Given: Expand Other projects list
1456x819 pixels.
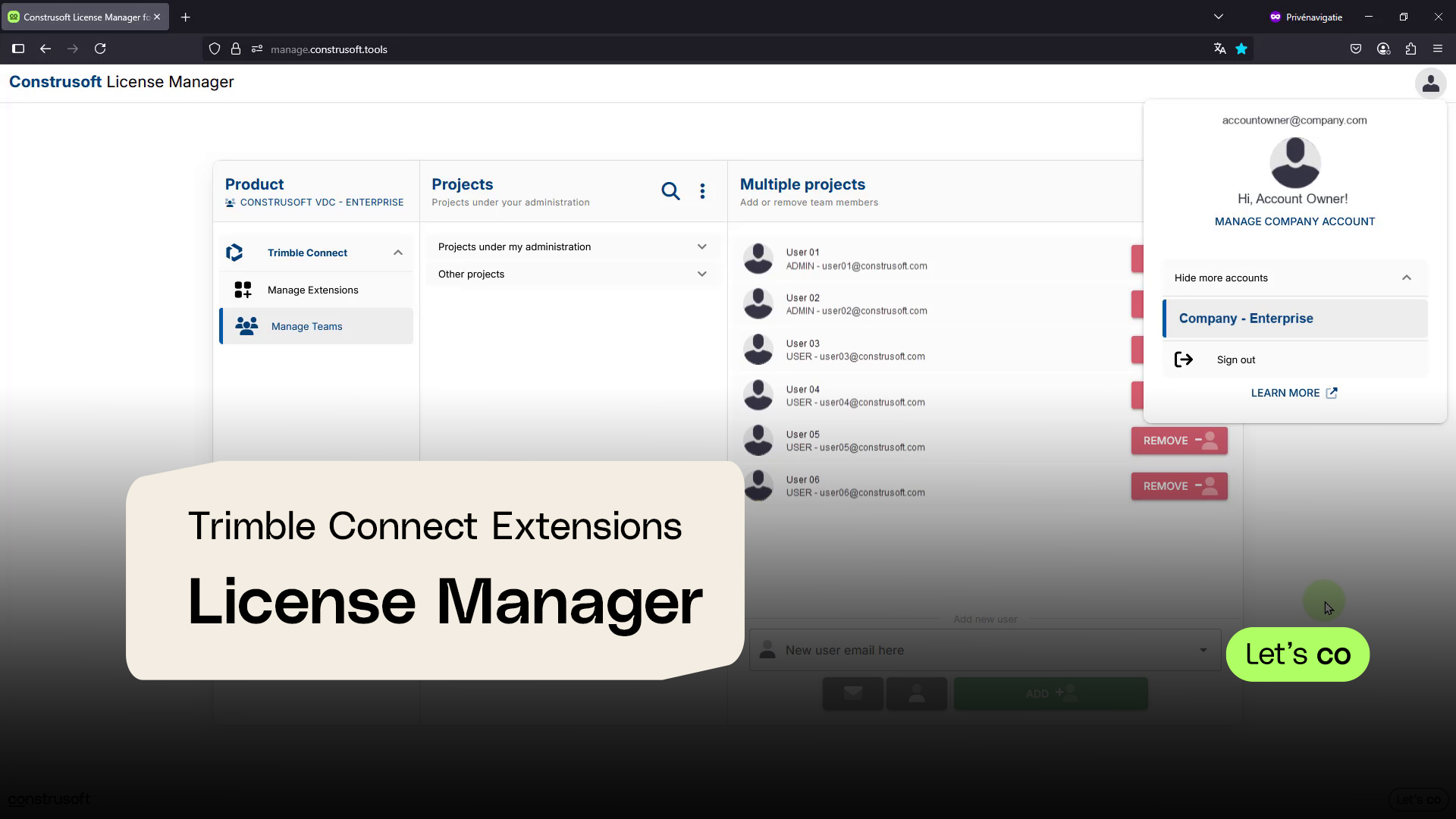Looking at the screenshot, I should pos(572,274).
